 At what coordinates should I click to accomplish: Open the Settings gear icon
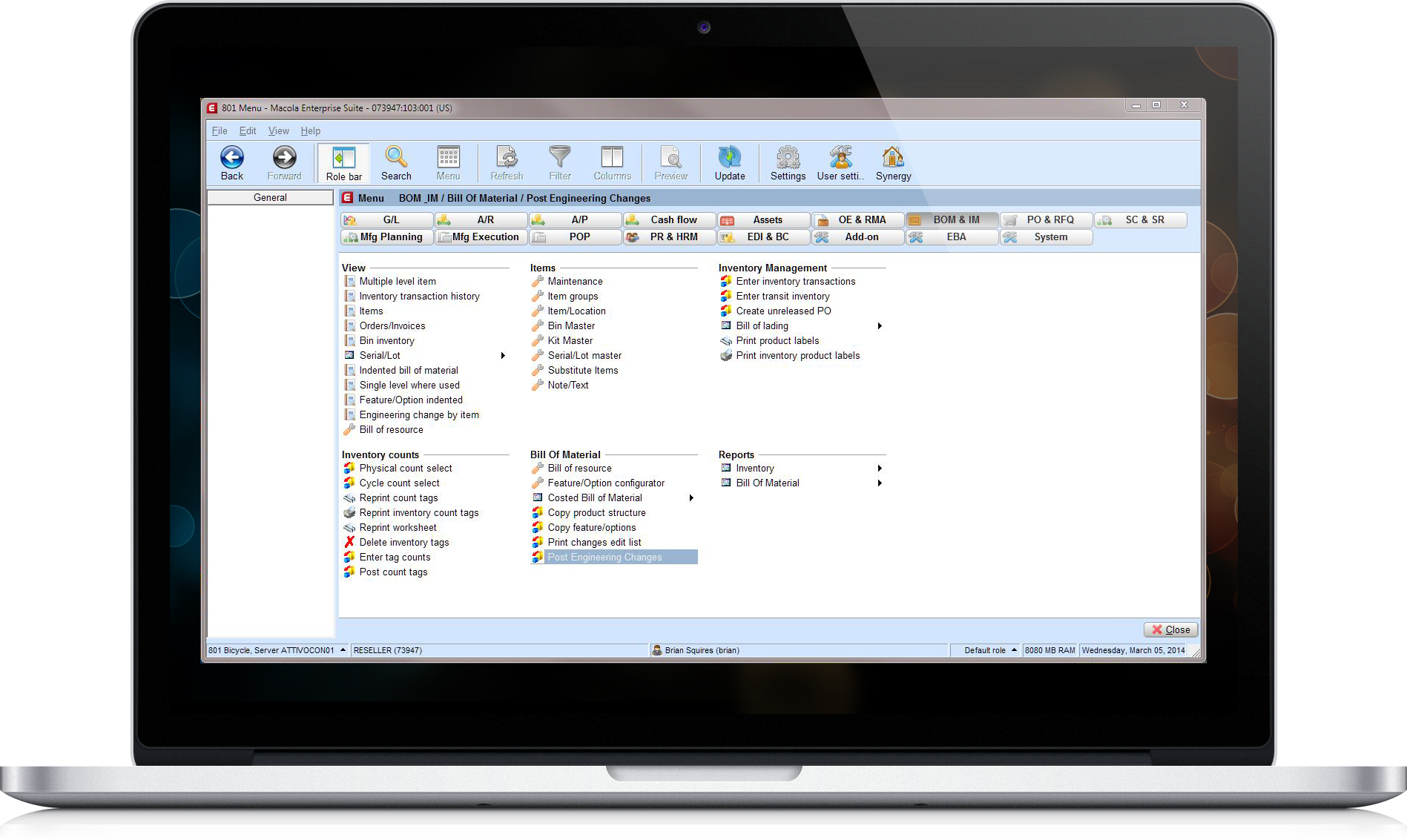click(x=788, y=157)
